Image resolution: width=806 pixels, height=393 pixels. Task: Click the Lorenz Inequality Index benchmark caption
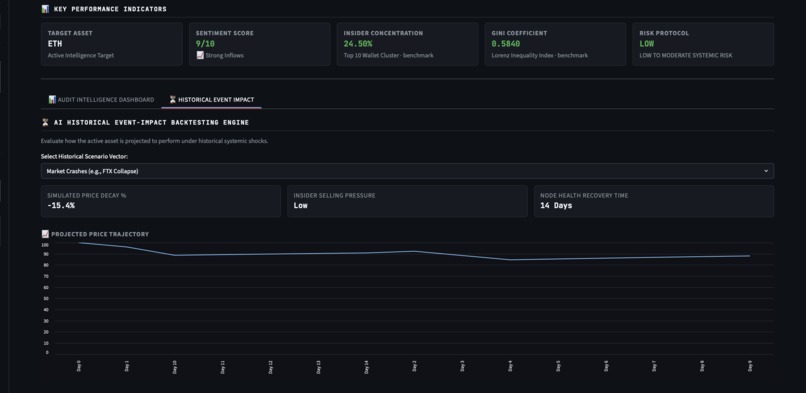(540, 55)
